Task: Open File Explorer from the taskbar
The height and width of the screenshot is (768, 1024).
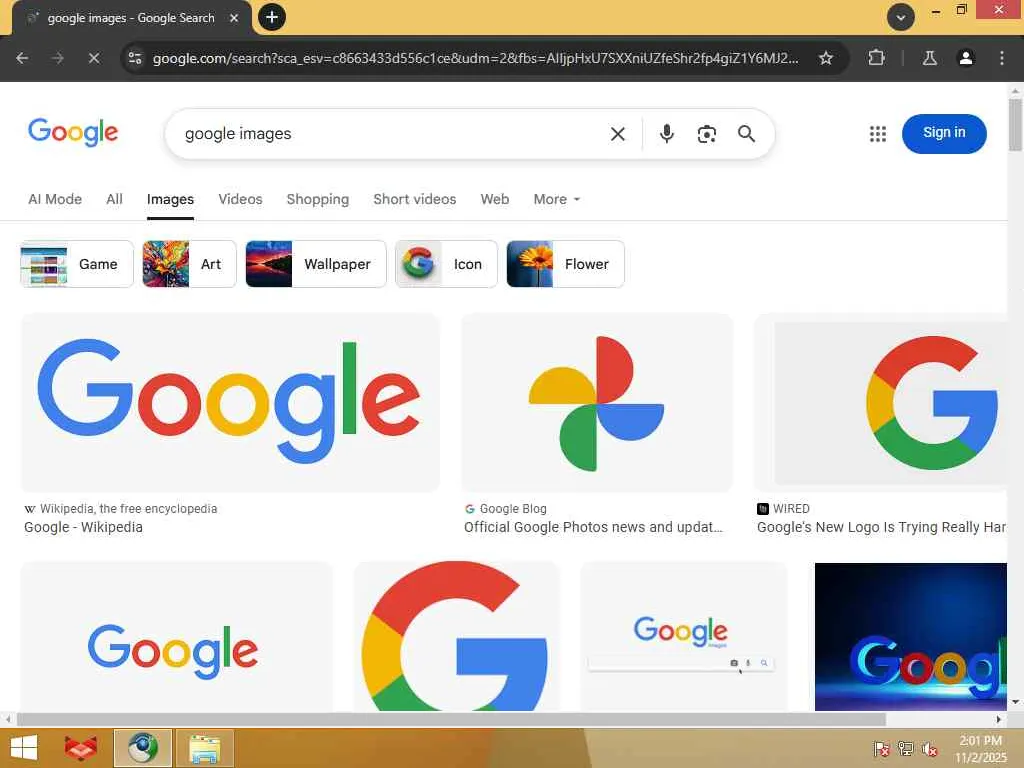Action: click(204, 748)
